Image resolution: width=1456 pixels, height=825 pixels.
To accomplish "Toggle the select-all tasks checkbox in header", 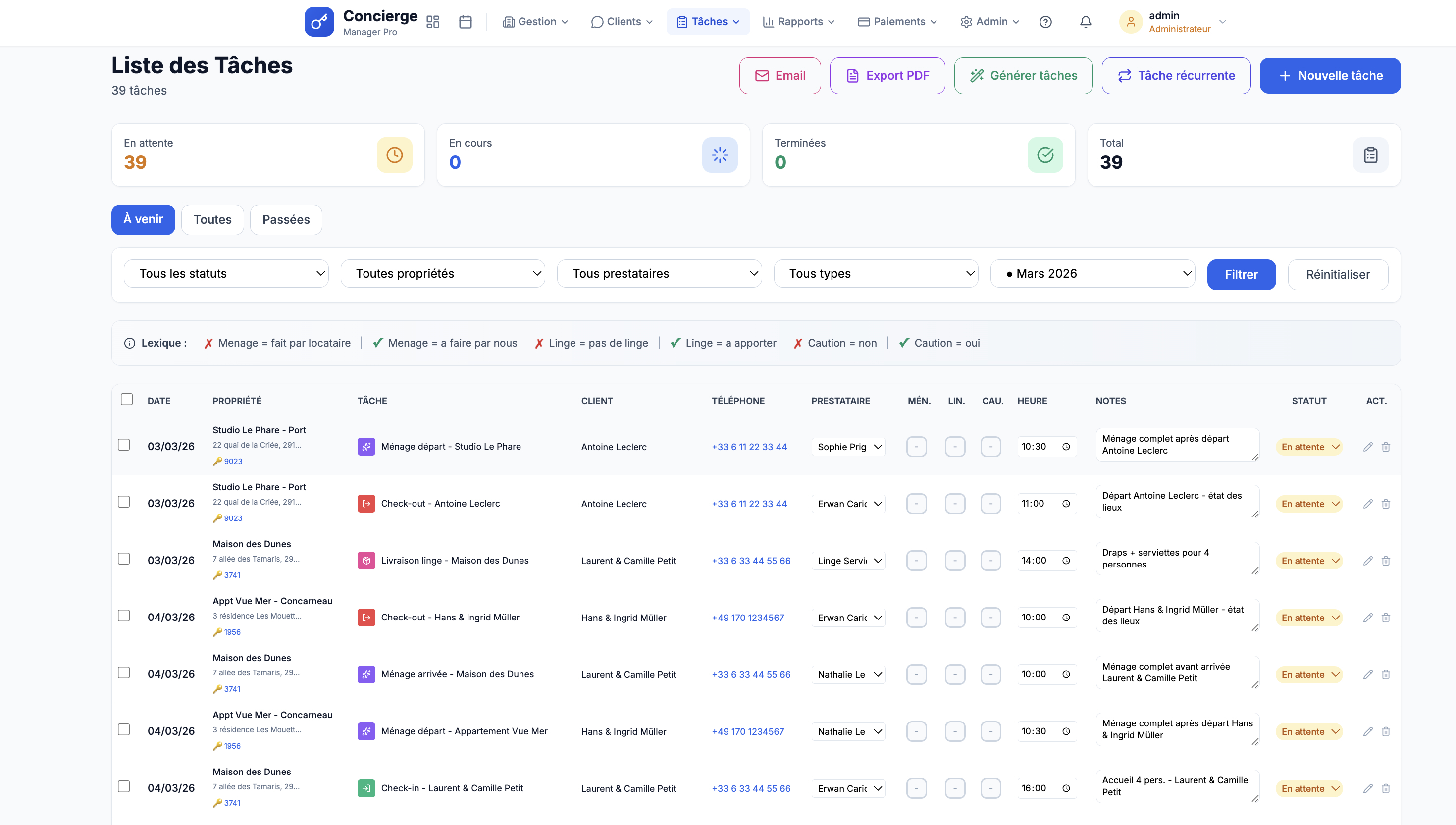I will tap(127, 400).
